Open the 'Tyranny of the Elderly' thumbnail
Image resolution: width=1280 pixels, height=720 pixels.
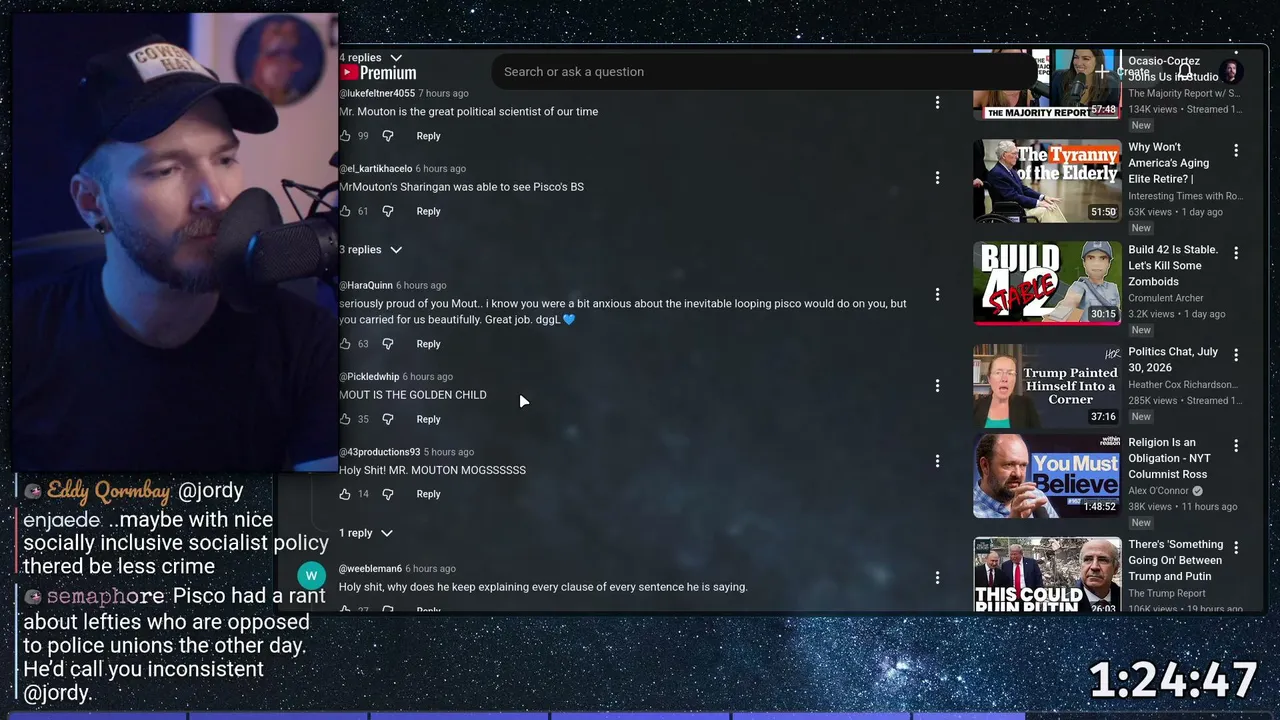click(1047, 181)
